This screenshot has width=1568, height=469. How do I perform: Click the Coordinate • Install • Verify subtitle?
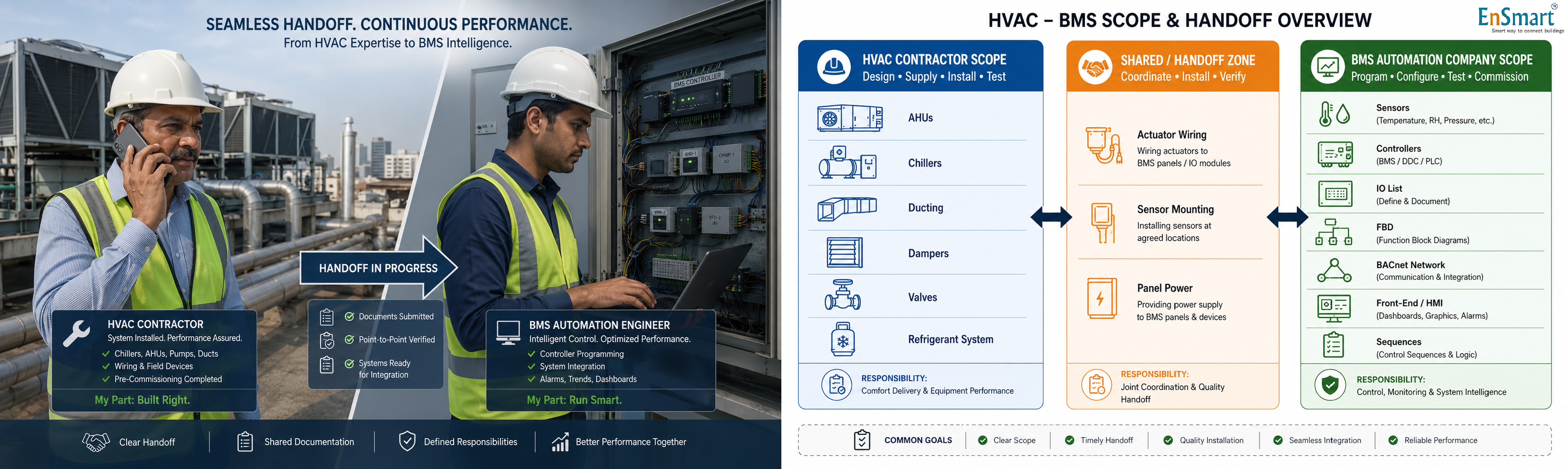coord(1183,77)
